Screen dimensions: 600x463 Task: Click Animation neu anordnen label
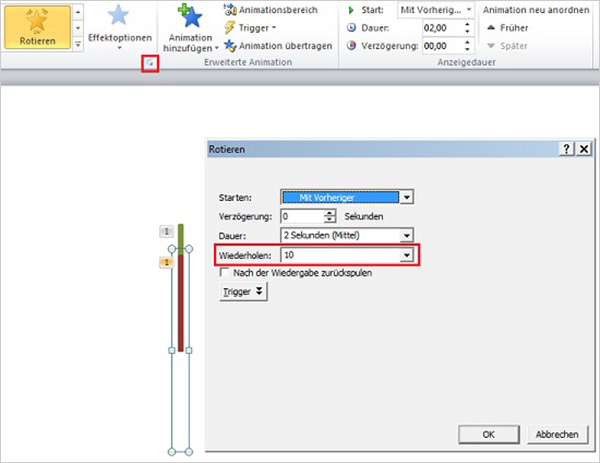pyautogui.click(x=536, y=10)
